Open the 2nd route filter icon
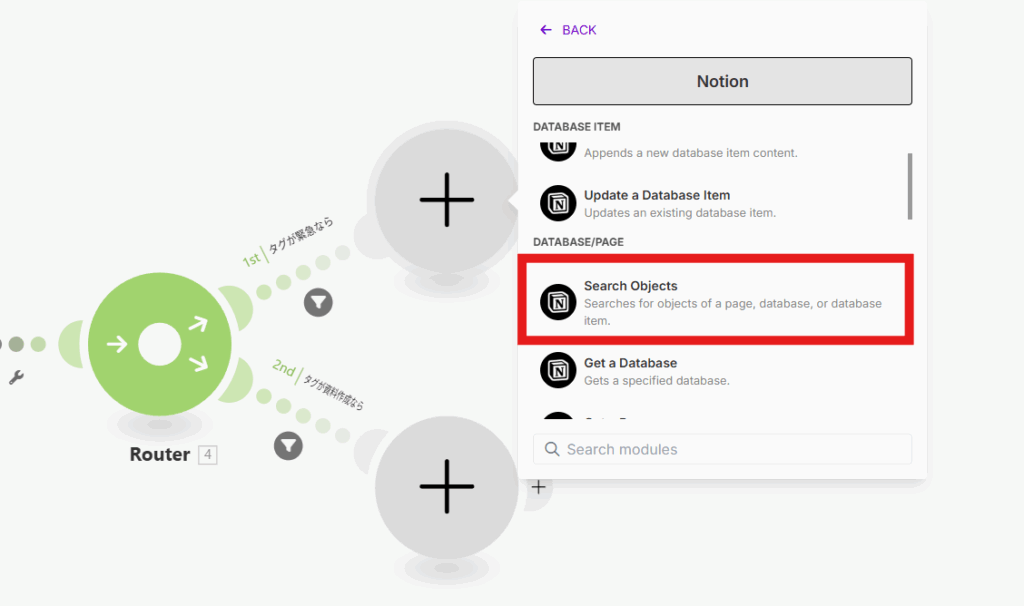This screenshot has width=1024, height=606. (x=288, y=445)
